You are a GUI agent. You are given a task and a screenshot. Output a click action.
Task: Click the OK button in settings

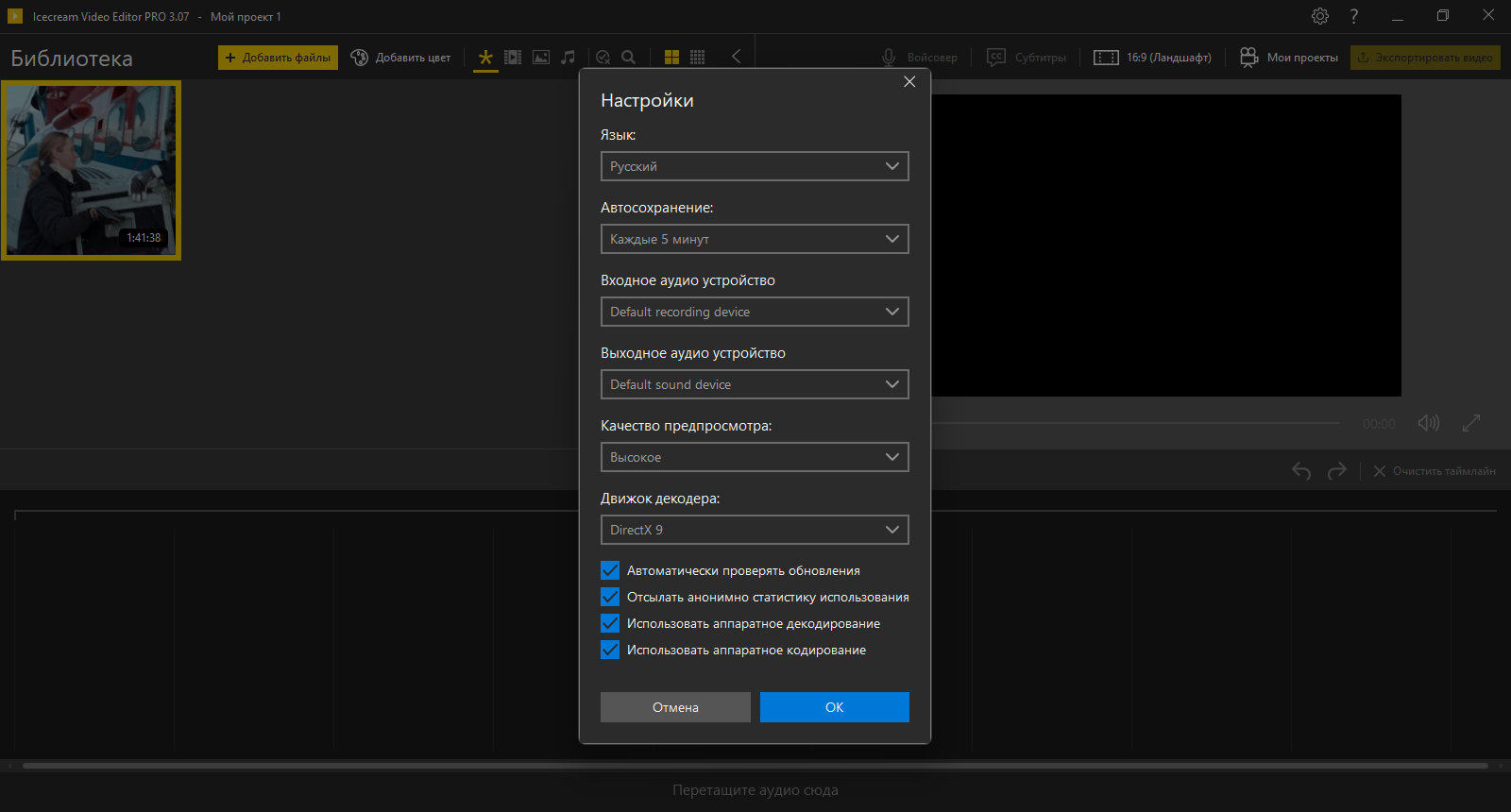pyautogui.click(x=835, y=707)
